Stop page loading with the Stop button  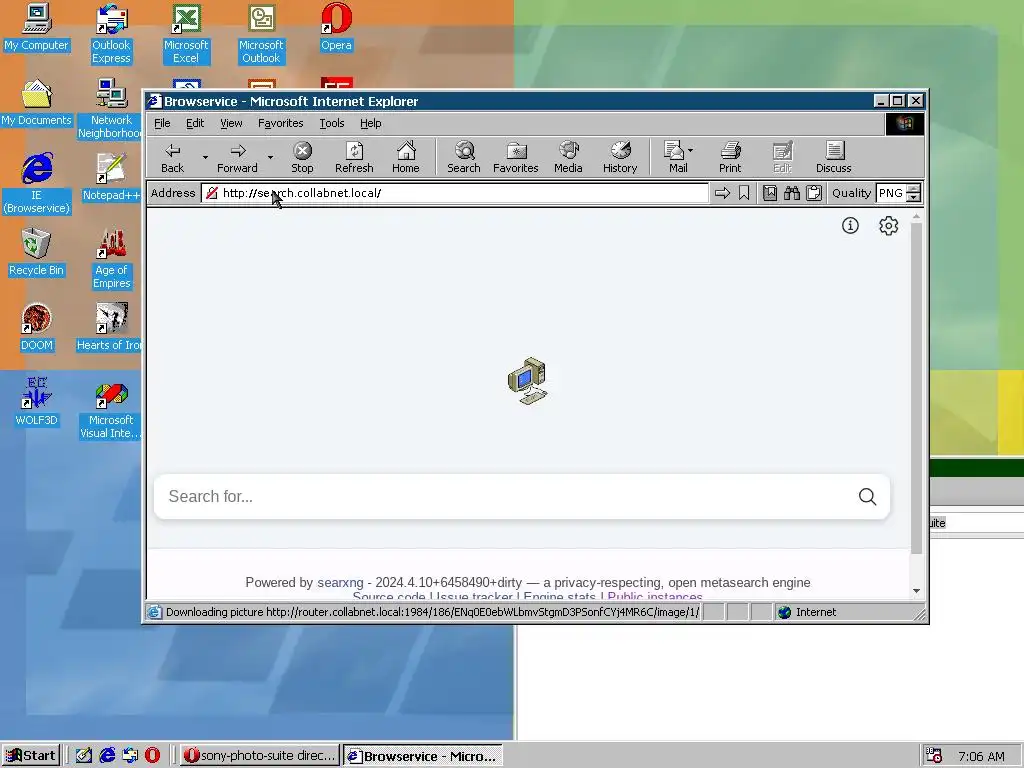302,158
